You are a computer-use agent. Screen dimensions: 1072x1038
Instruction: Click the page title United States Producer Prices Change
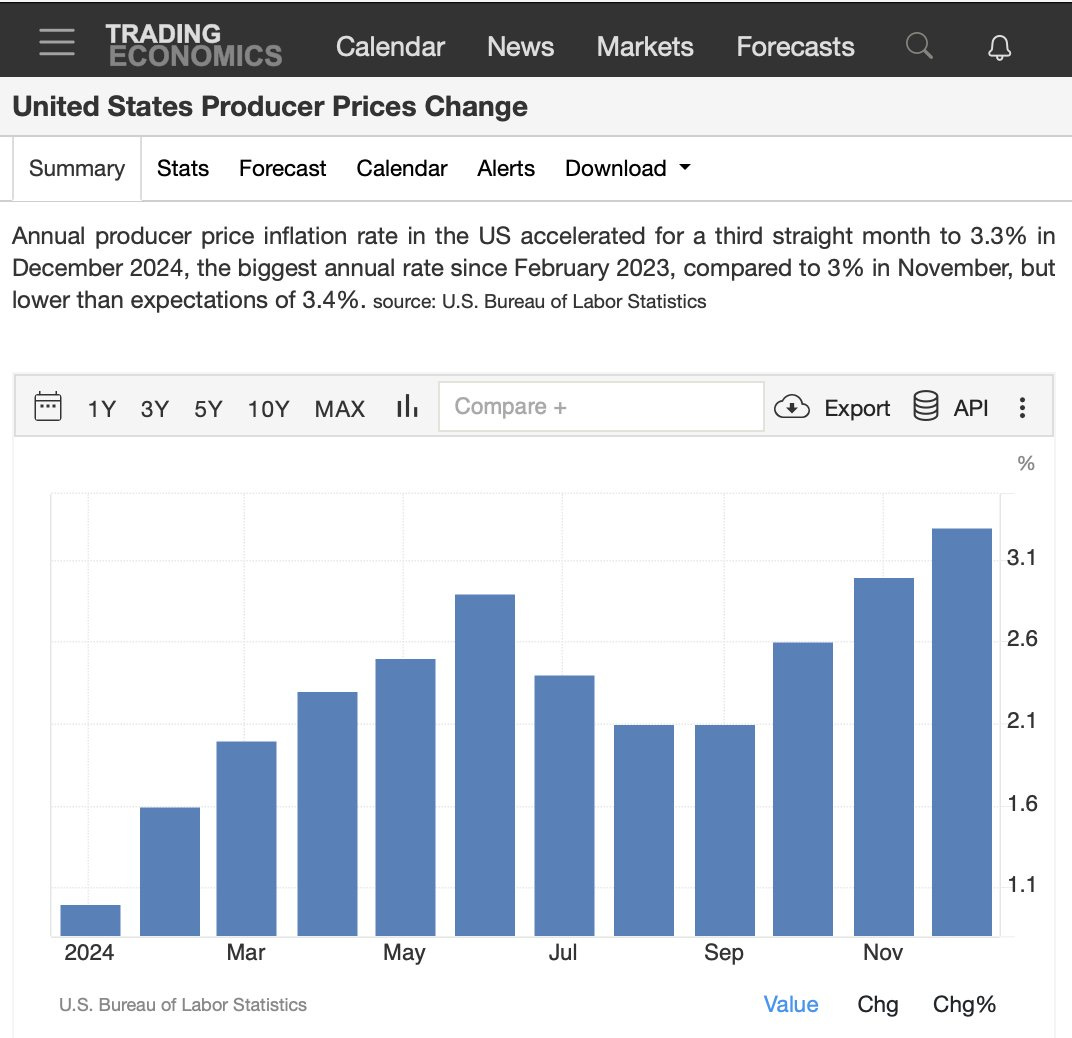(270, 106)
